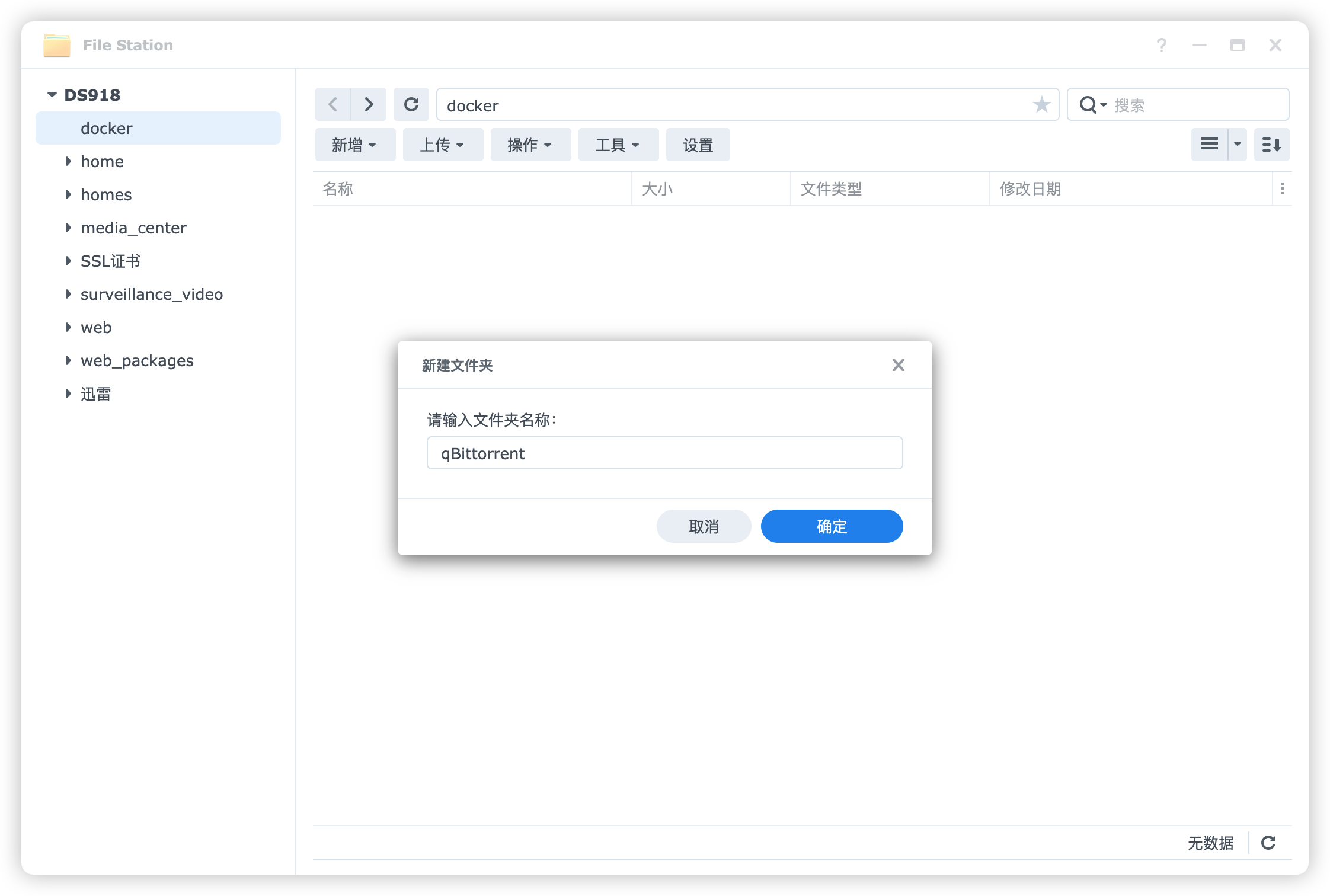
Task: Switch to list view mode icon
Action: 1209,145
